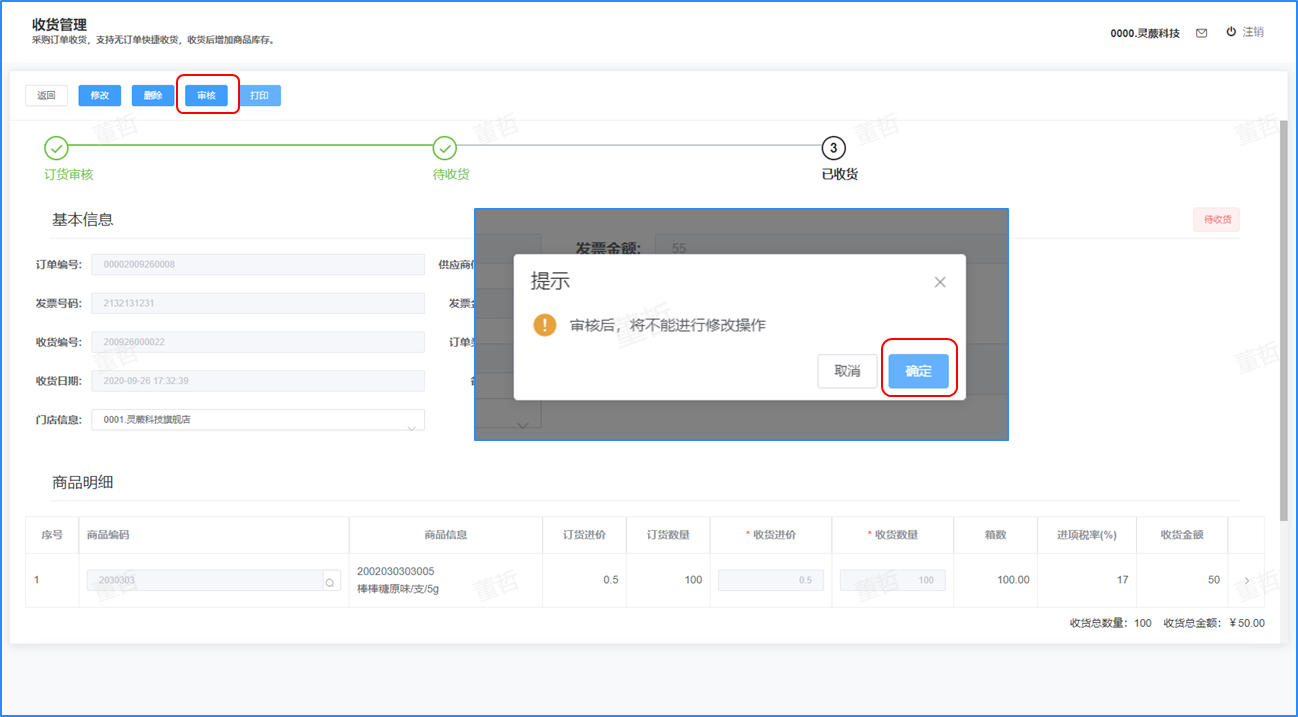Click the step 3 已收货 circle
1298x717 pixels.
pos(833,149)
